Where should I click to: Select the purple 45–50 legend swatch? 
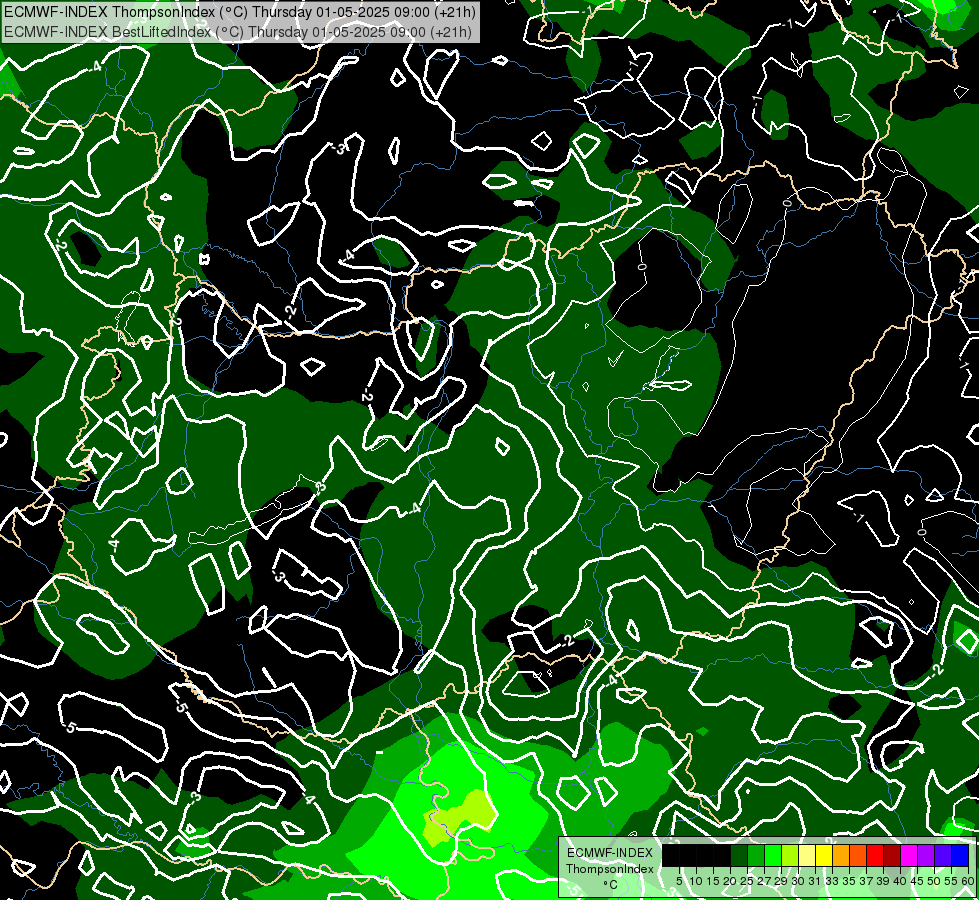(926, 855)
